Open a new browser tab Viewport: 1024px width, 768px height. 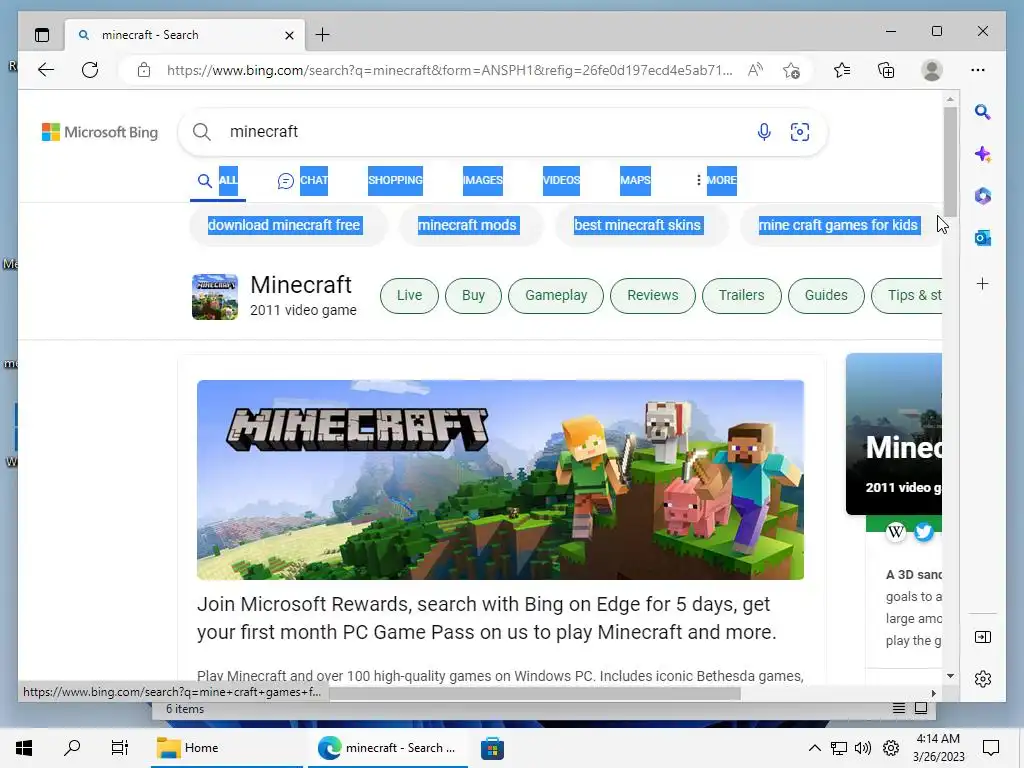pyautogui.click(x=323, y=35)
